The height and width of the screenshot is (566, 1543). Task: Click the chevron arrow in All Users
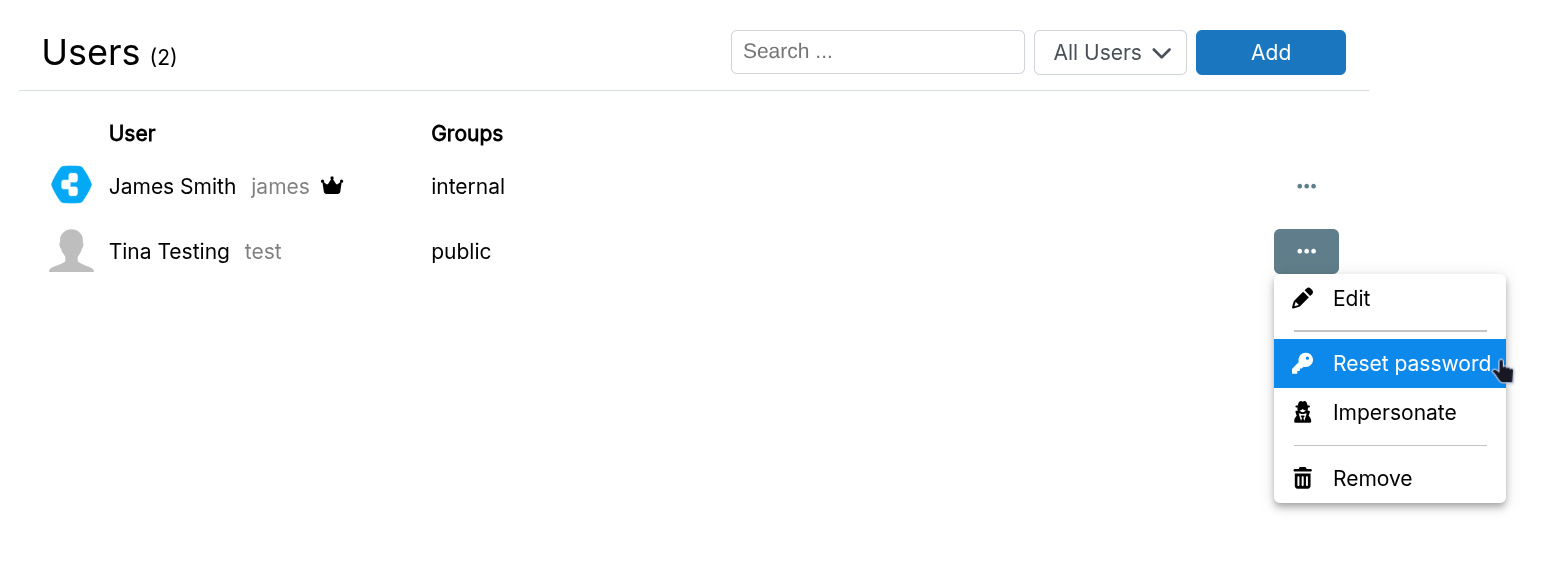coord(1161,53)
